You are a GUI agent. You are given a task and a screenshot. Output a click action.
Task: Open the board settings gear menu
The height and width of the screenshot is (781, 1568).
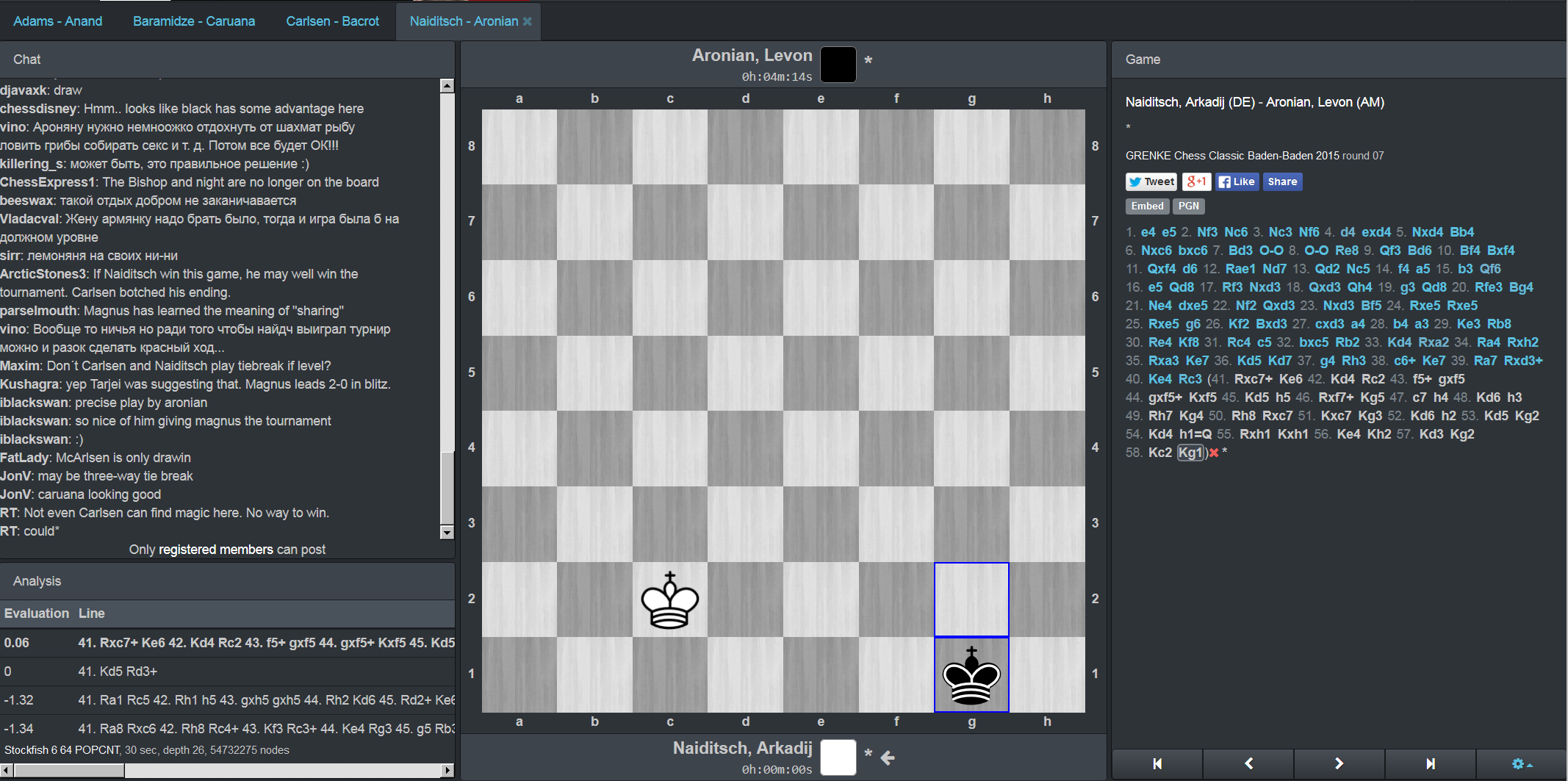pyautogui.click(x=1520, y=764)
